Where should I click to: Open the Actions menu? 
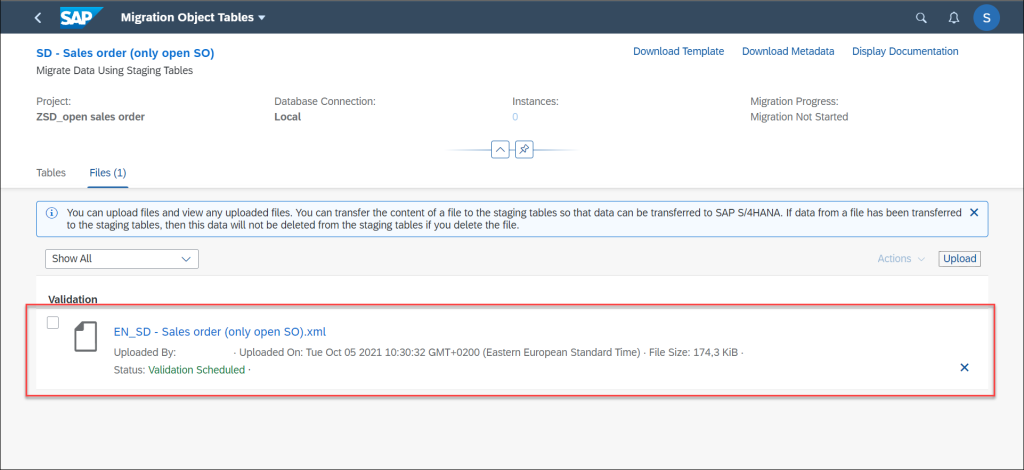click(x=901, y=258)
